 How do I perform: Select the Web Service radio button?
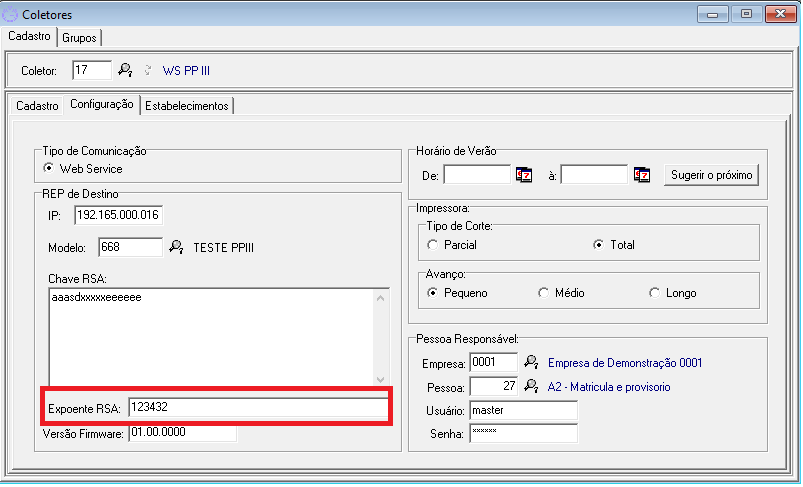pyautogui.click(x=50, y=169)
